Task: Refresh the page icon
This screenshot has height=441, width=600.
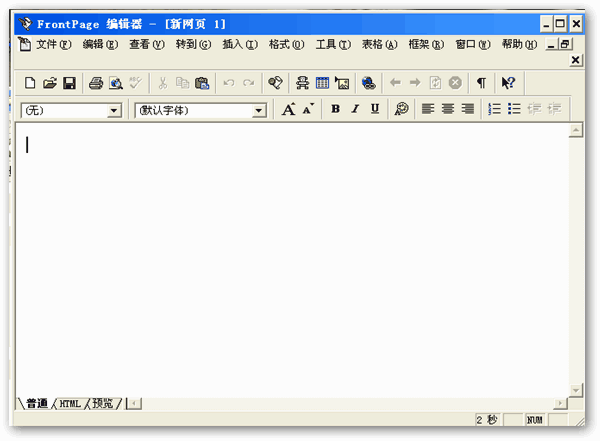Action: click(435, 83)
